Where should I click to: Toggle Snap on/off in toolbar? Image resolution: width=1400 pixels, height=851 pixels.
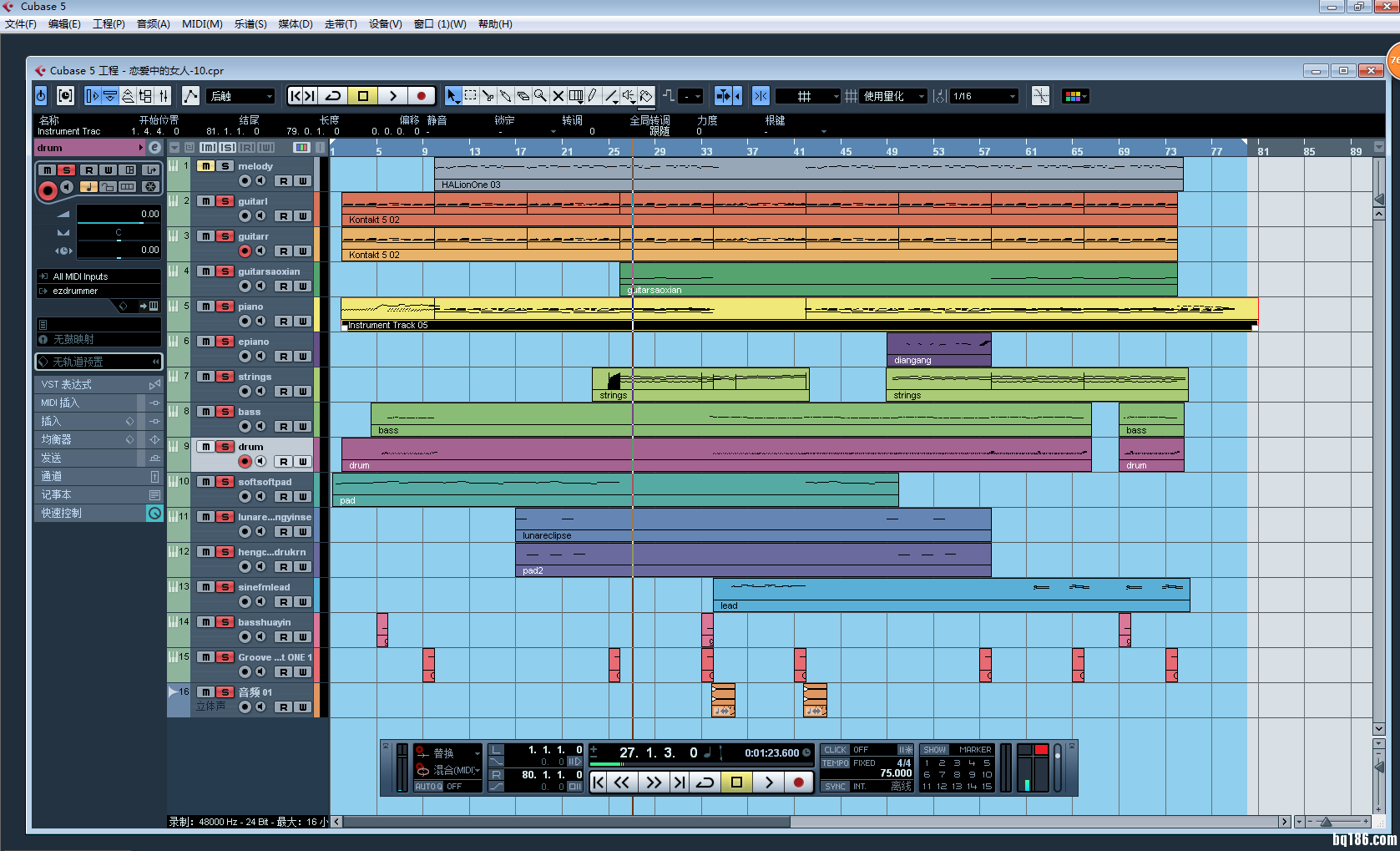pyautogui.click(x=761, y=96)
